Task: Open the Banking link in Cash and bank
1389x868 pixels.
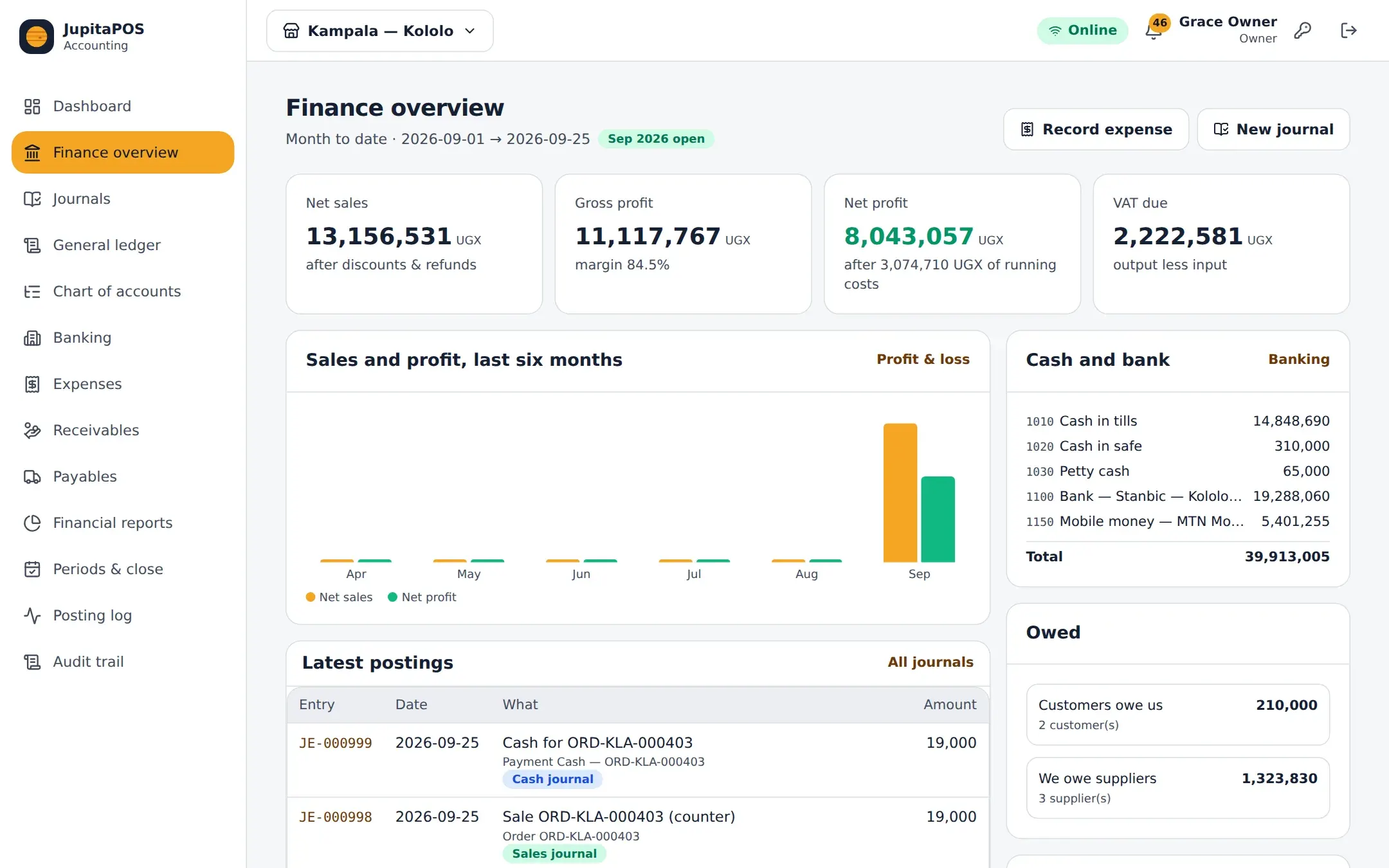Action: 1298,359
